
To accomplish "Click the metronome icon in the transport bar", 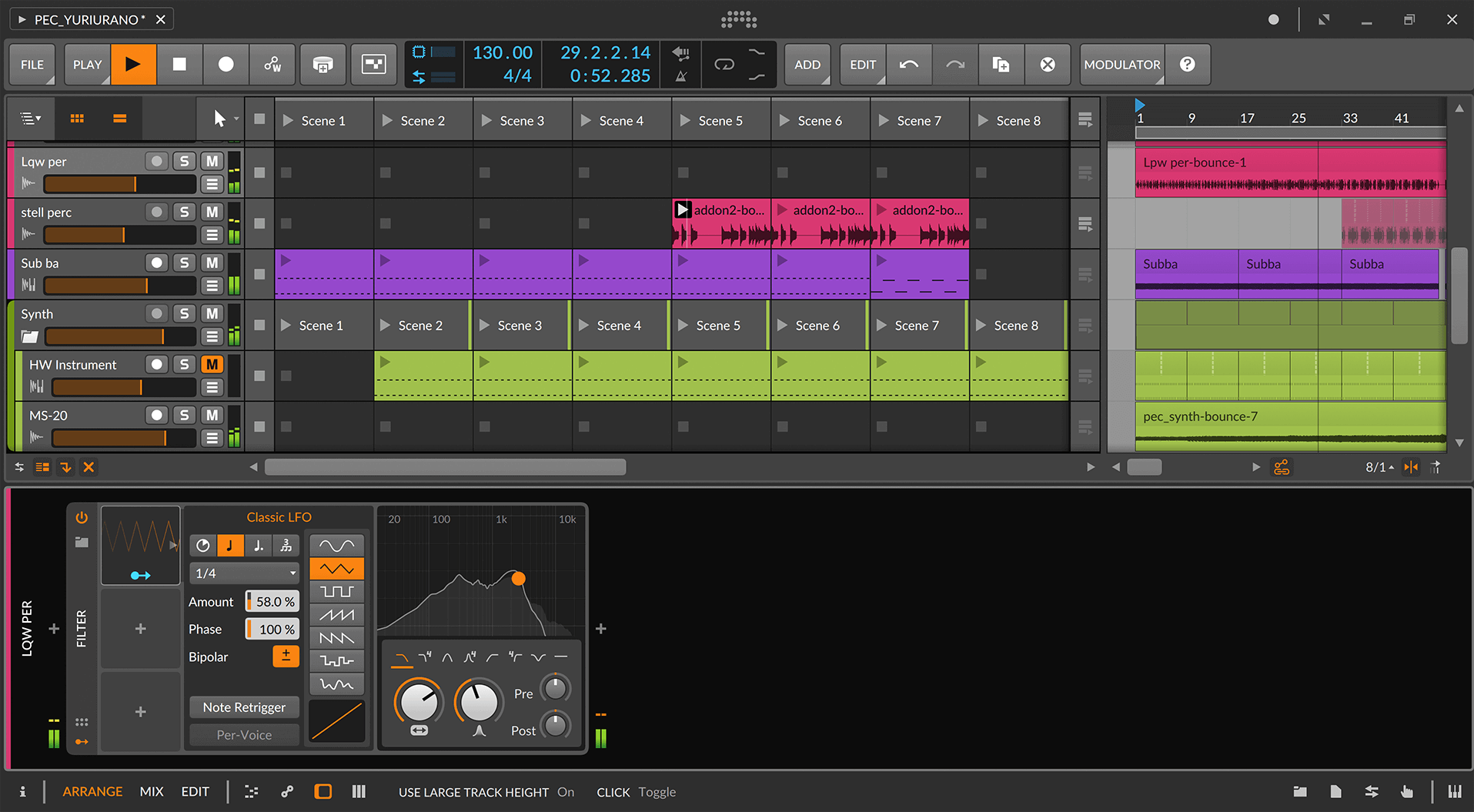I will click(x=680, y=75).
